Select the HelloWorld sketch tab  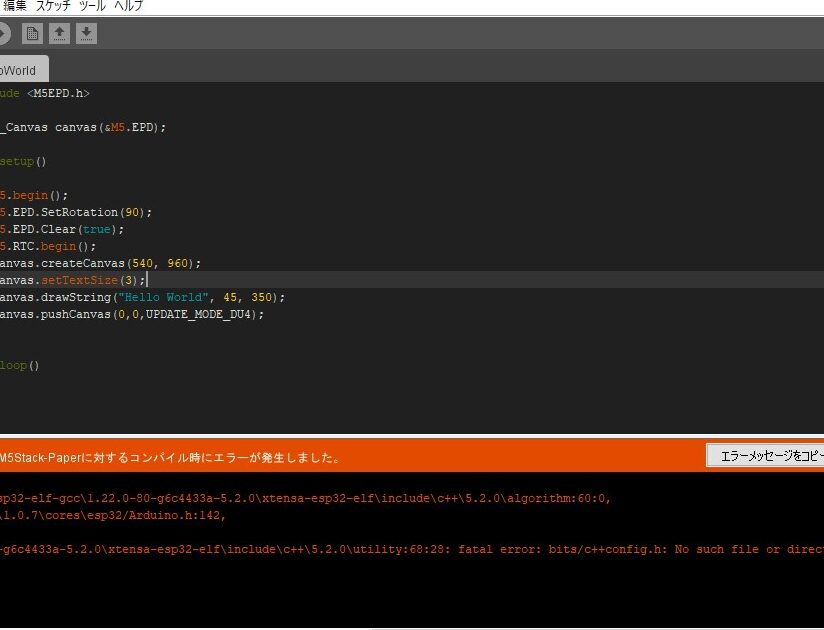click(x=20, y=70)
